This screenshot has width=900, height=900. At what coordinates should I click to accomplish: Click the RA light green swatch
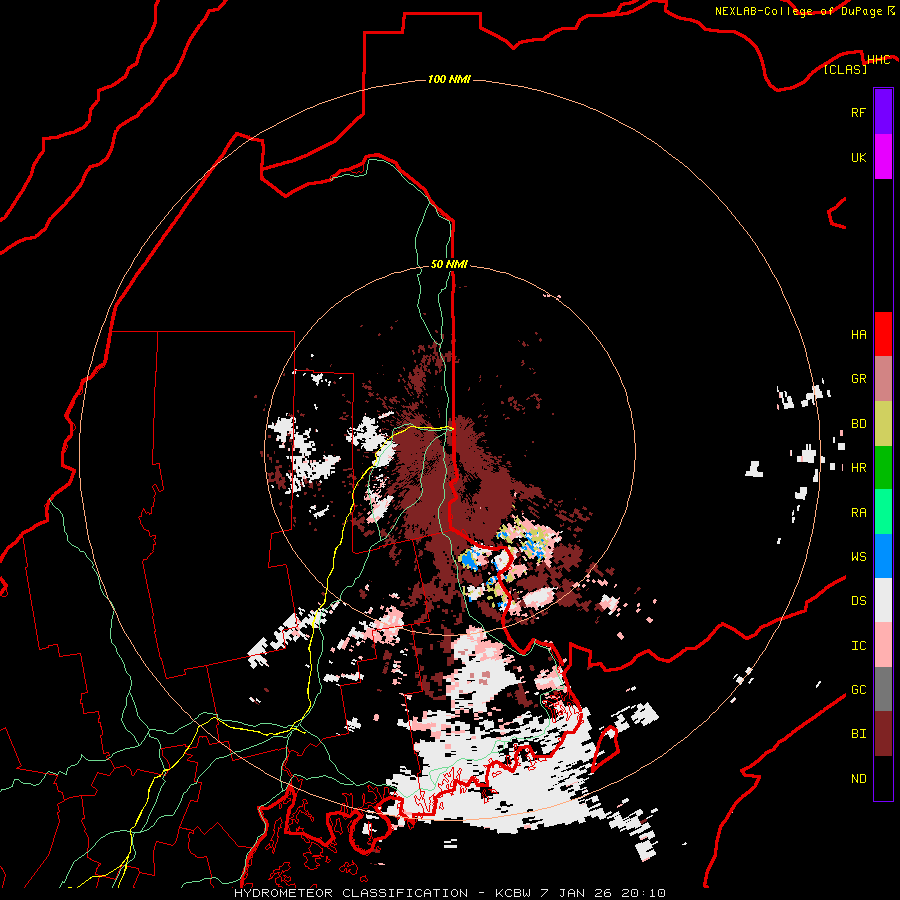883,512
